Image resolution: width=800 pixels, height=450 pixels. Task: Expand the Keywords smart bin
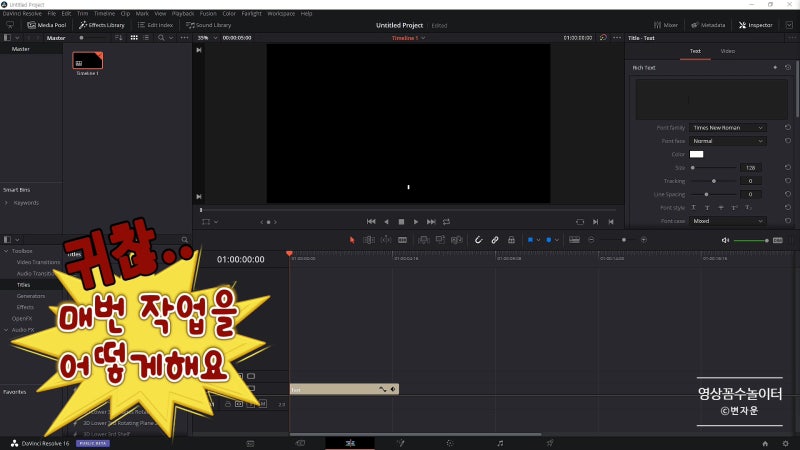[x=6, y=203]
